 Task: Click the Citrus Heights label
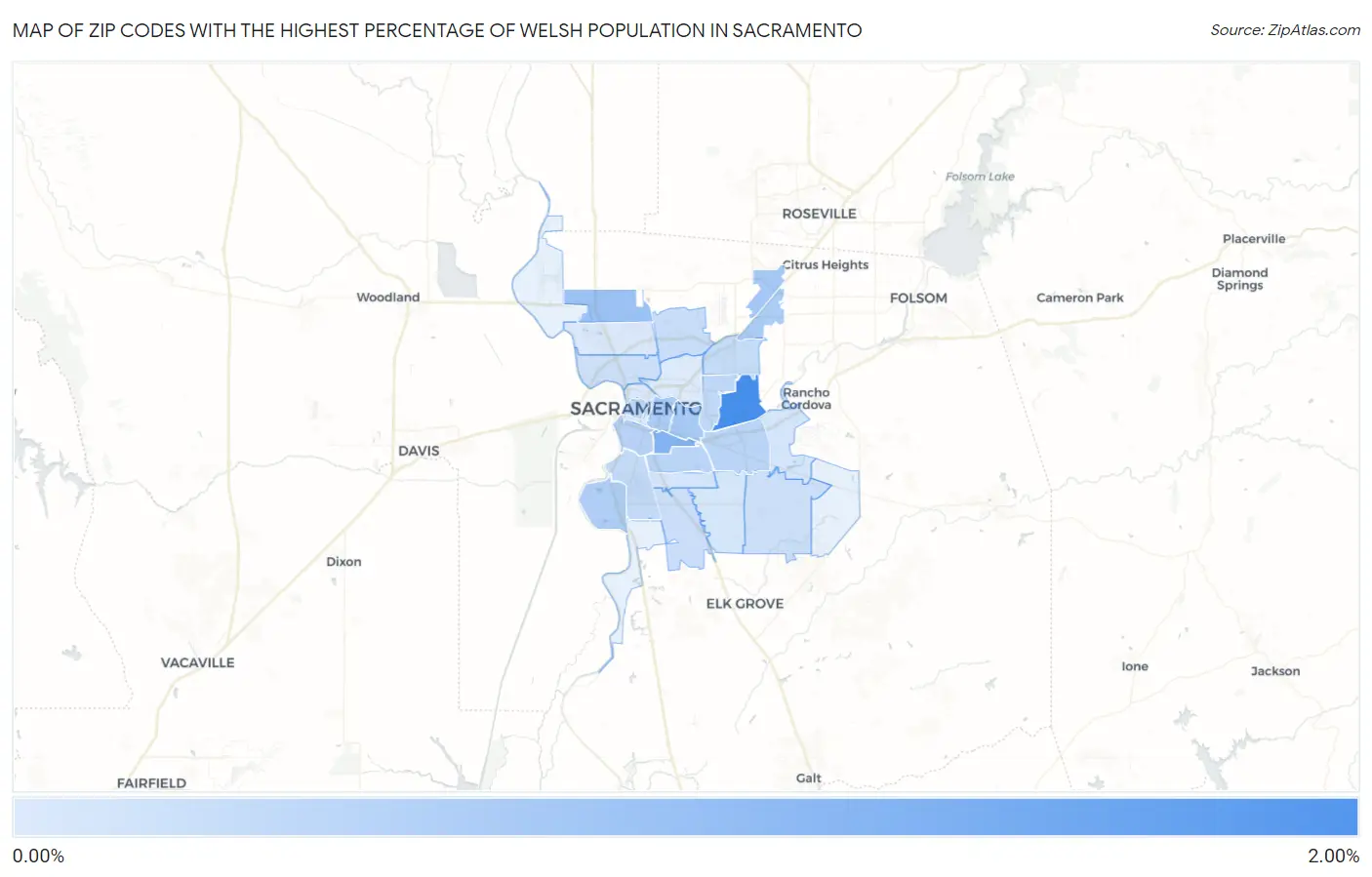click(x=826, y=264)
